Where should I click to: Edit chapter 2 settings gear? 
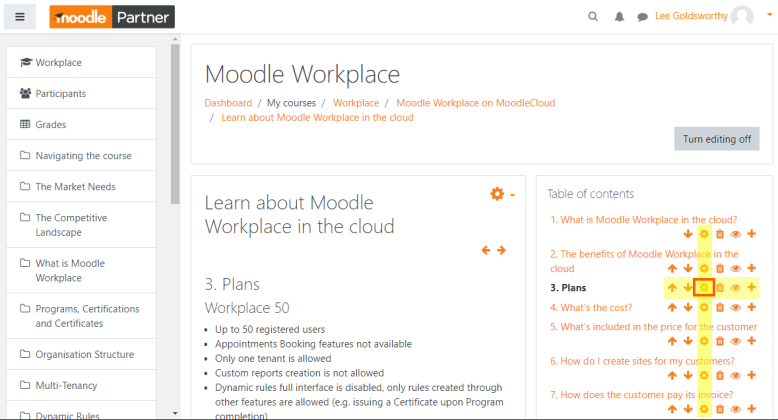pos(704,269)
